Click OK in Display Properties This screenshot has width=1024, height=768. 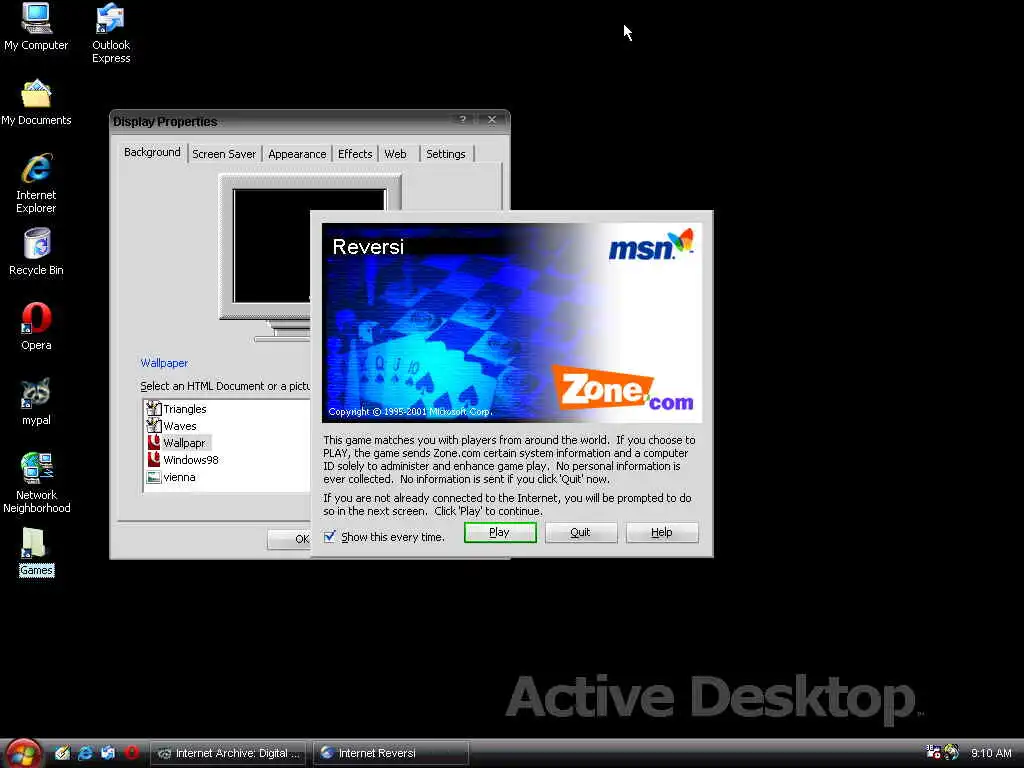tap(289, 539)
